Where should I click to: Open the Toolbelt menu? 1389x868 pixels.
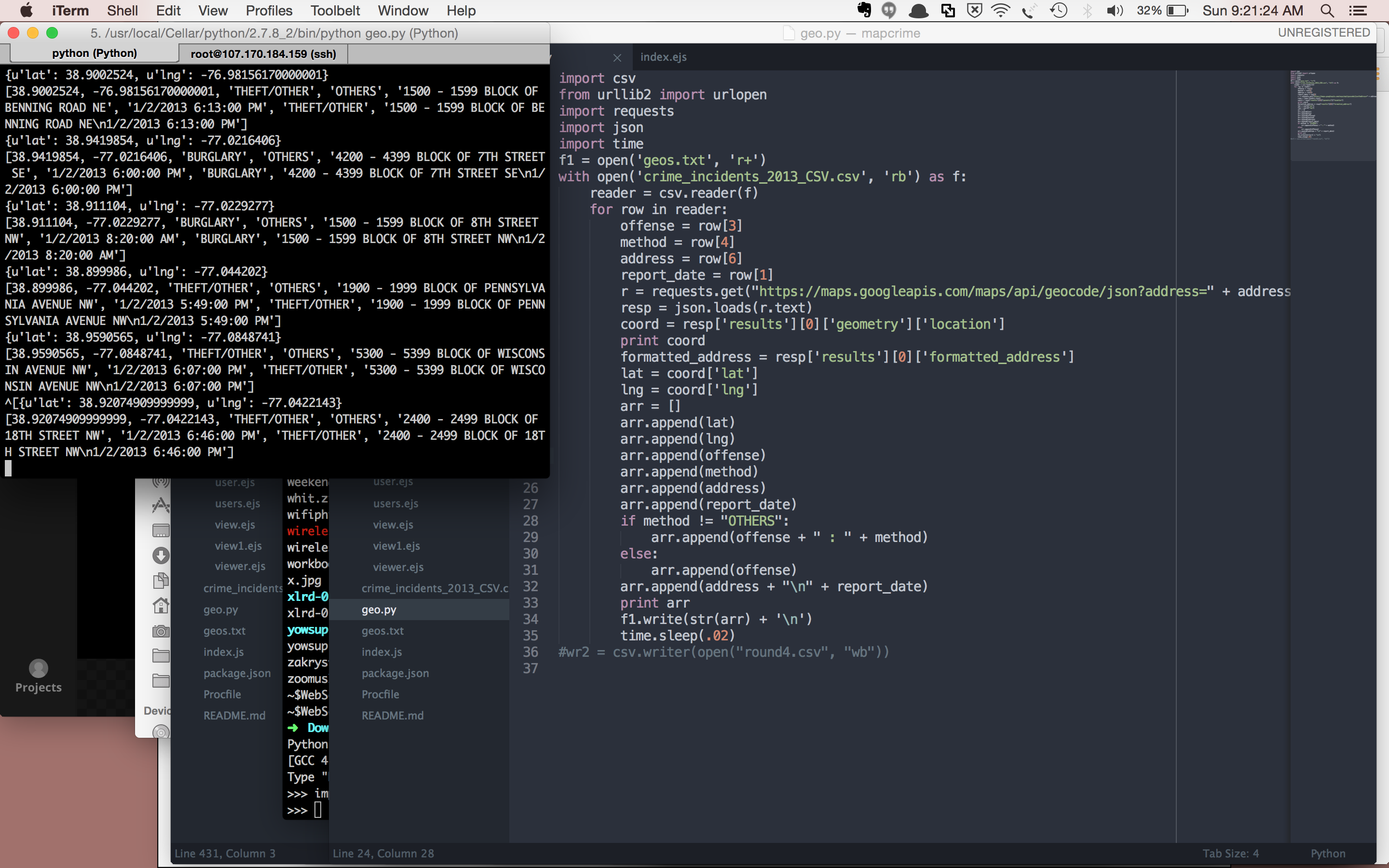click(x=335, y=10)
